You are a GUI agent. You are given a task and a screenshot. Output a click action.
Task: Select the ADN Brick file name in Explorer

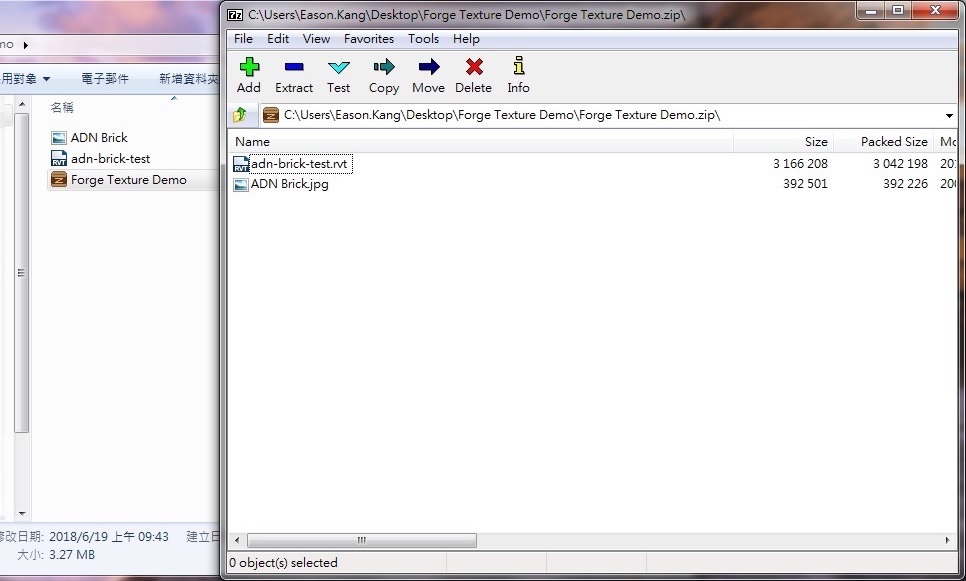[x=99, y=138]
